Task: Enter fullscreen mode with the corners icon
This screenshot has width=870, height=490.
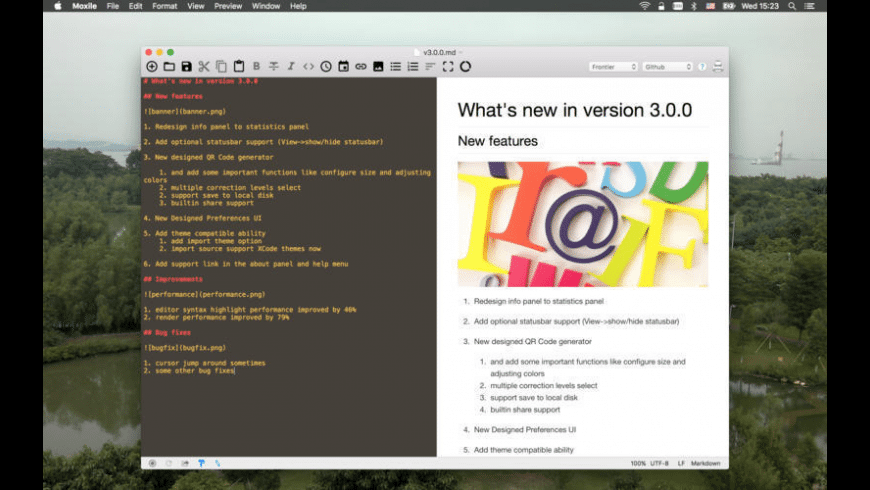Action: [448, 67]
